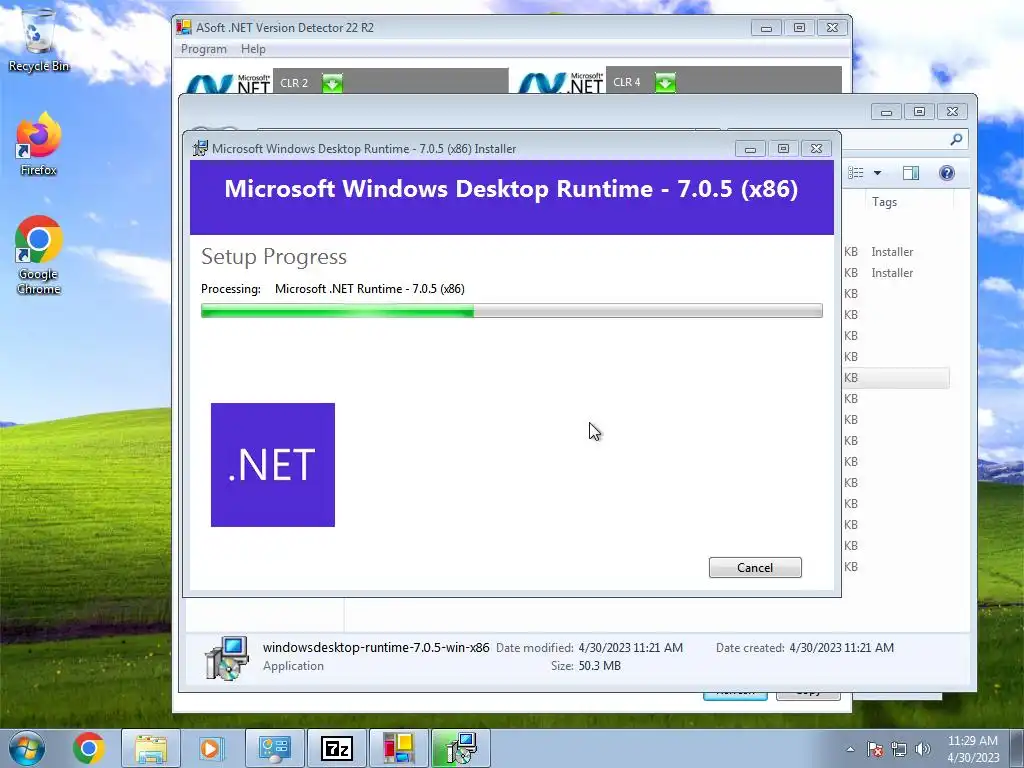Click the ASoft detector title bar icon
1024x768 pixels.
185,27
